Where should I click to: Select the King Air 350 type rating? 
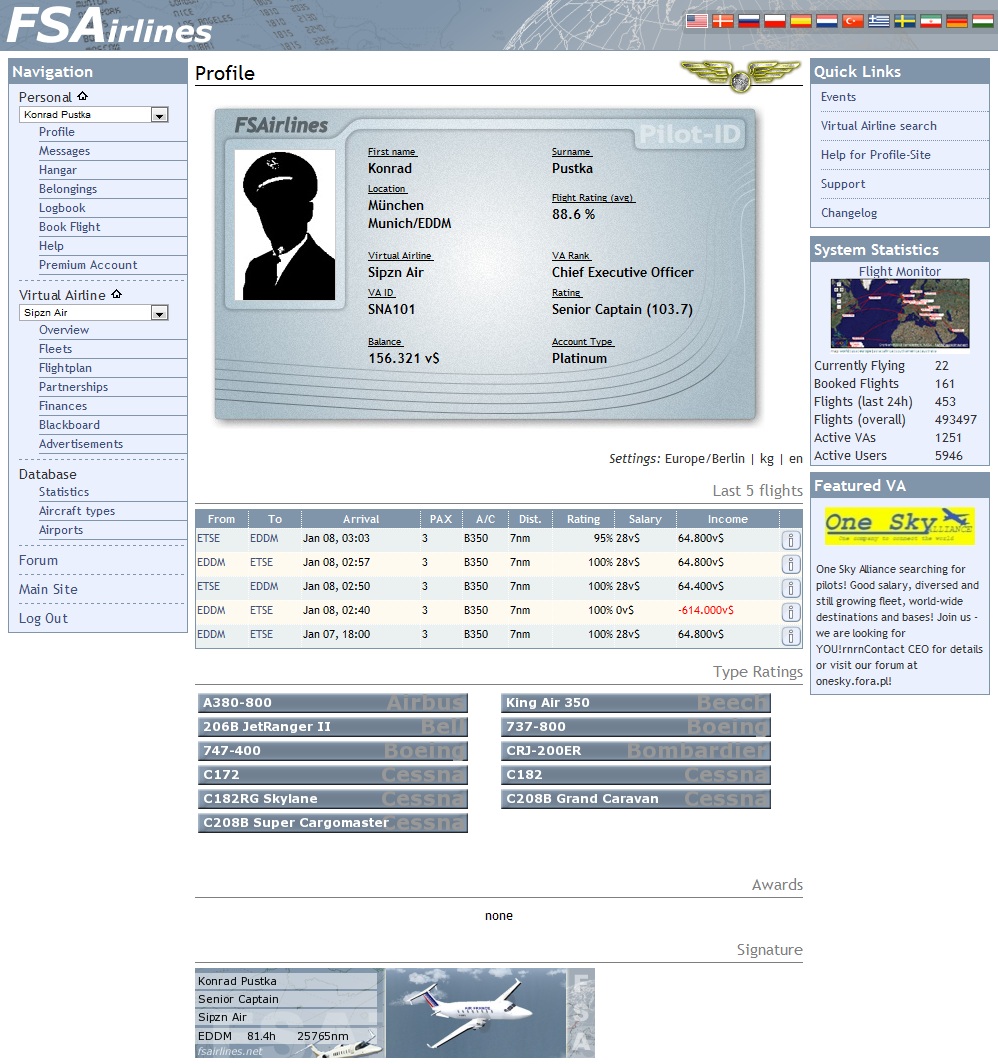[635, 703]
